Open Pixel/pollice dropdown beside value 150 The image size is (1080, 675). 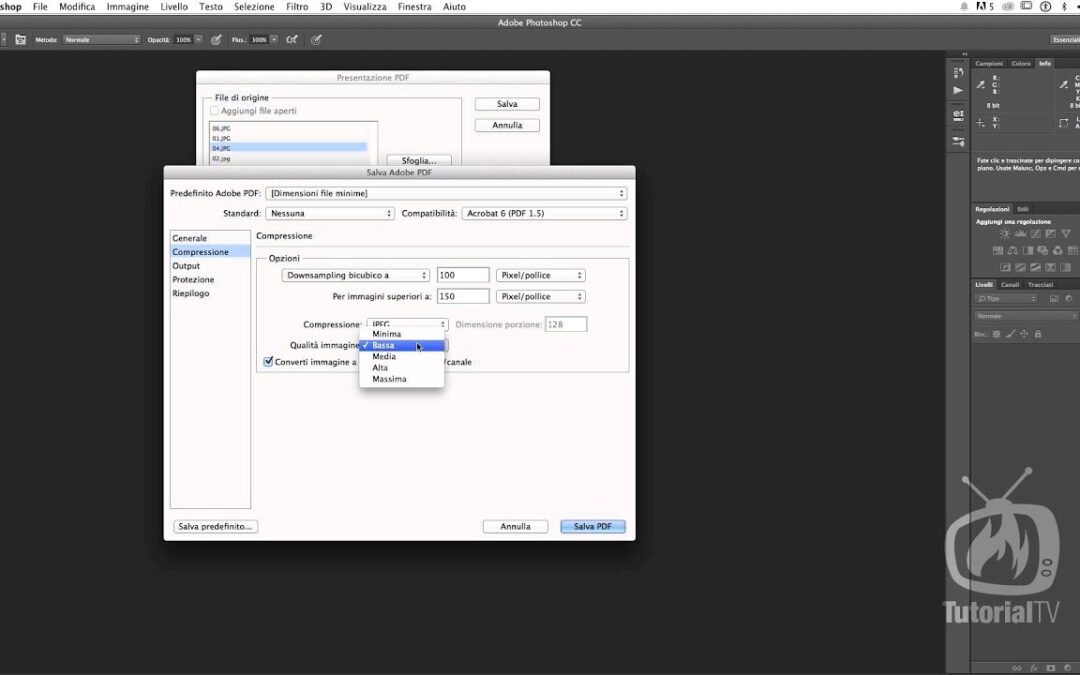pos(541,297)
